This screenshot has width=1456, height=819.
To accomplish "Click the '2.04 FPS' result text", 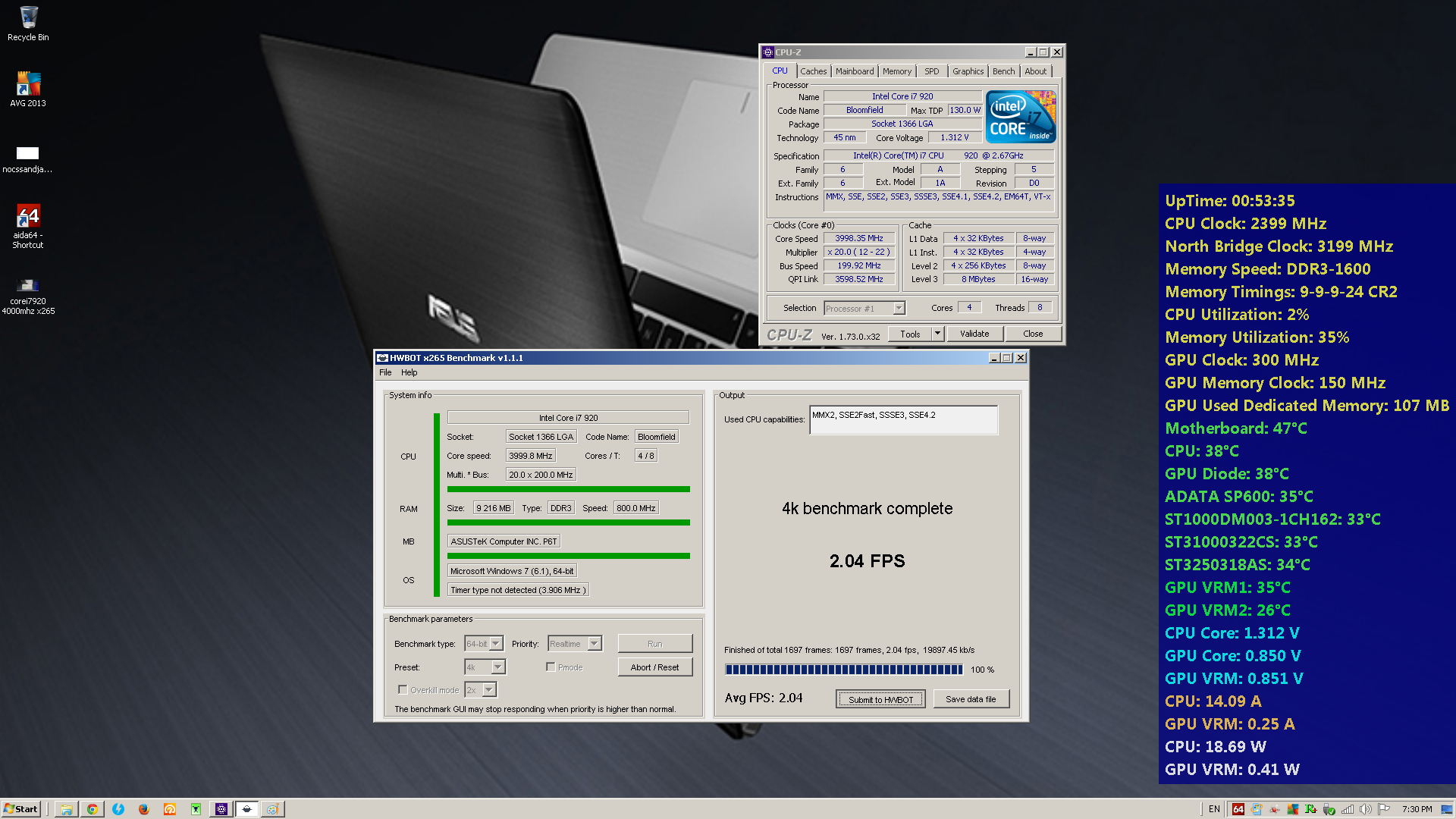I will tap(867, 561).
